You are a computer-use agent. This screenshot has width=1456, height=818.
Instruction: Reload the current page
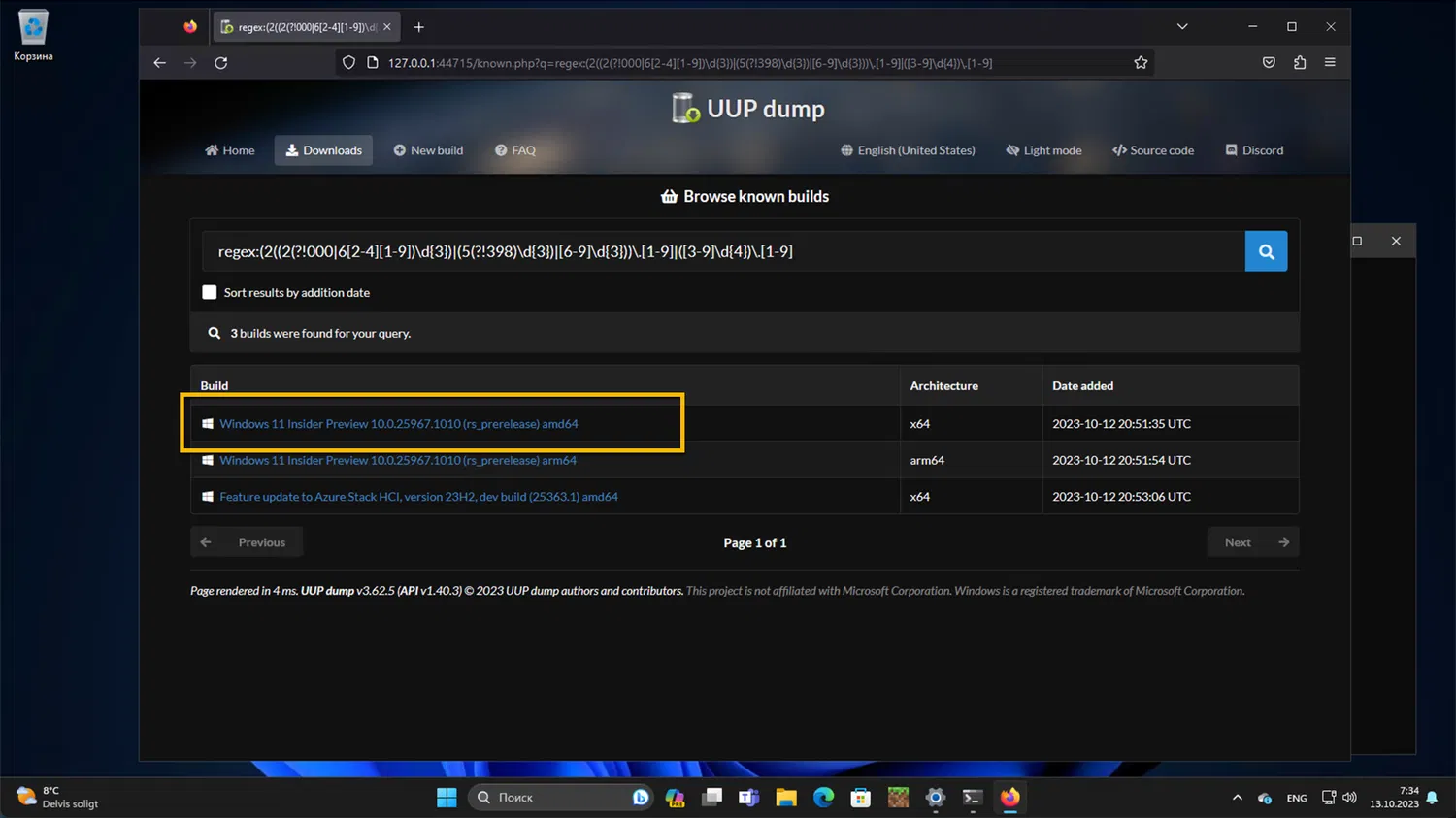pyautogui.click(x=221, y=63)
